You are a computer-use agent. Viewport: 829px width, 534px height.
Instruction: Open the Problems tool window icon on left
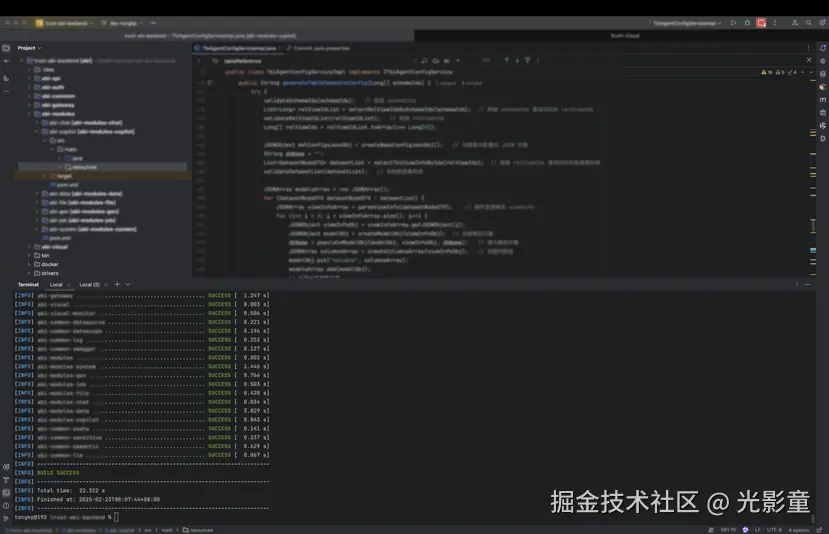pos(6,505)
